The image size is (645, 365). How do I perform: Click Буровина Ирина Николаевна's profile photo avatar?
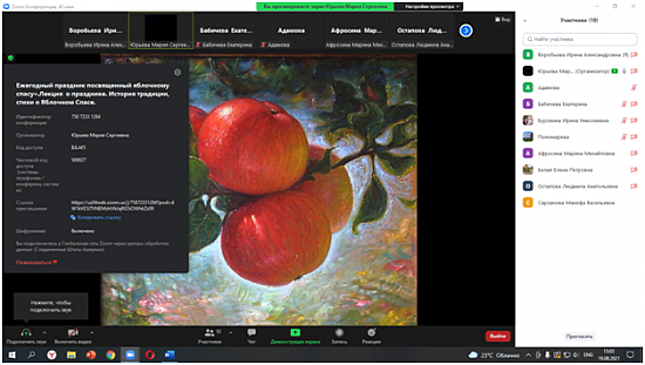point(528,121)
